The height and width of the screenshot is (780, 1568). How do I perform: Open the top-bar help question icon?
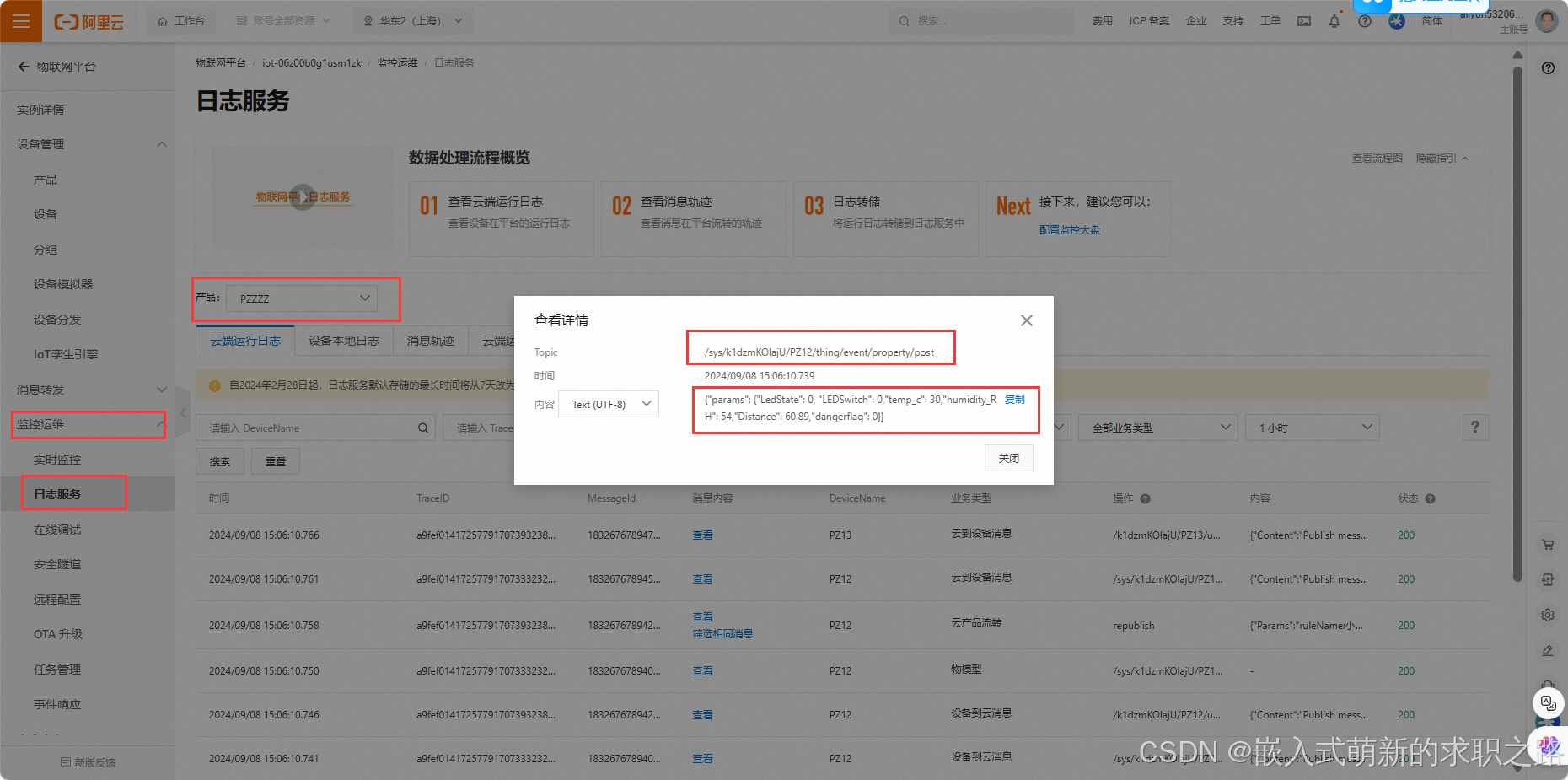click(1365, 21)
